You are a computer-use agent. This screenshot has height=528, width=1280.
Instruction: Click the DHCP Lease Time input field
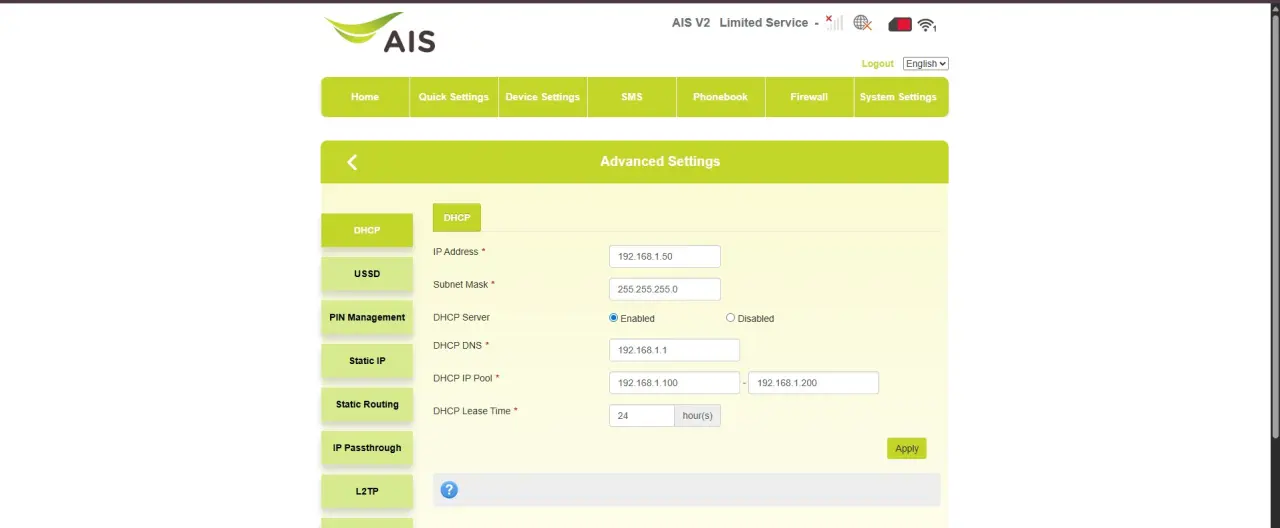click(x=642, y=415)
